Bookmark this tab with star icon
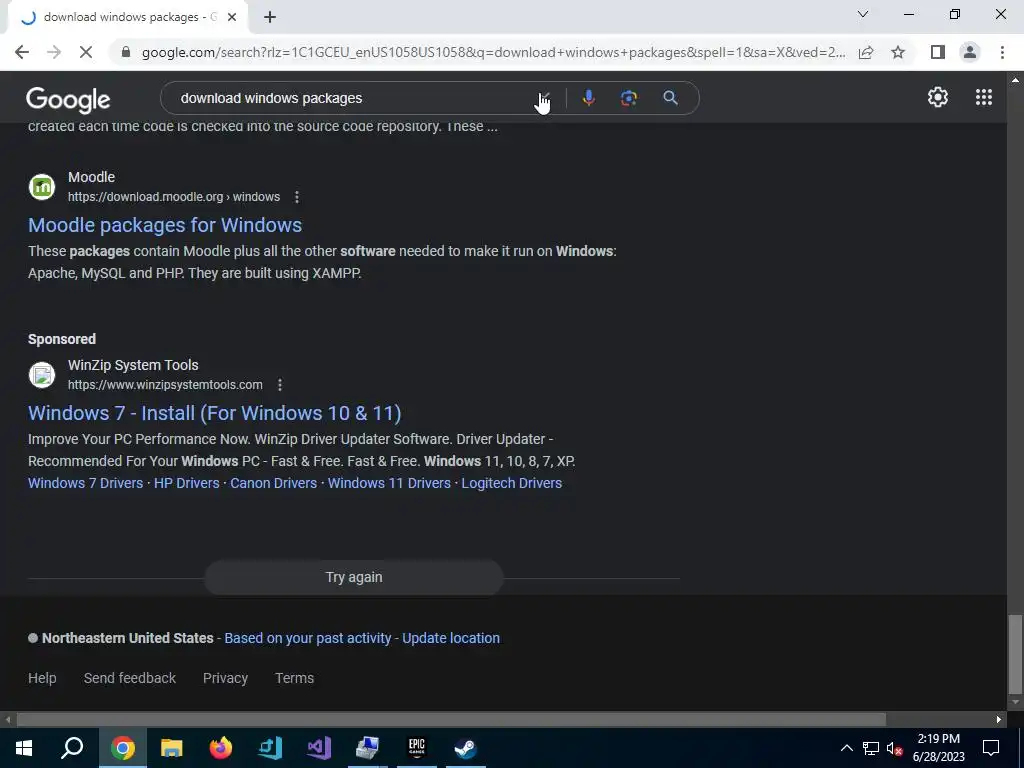The image size is (1024, 768). coord(898,52)
